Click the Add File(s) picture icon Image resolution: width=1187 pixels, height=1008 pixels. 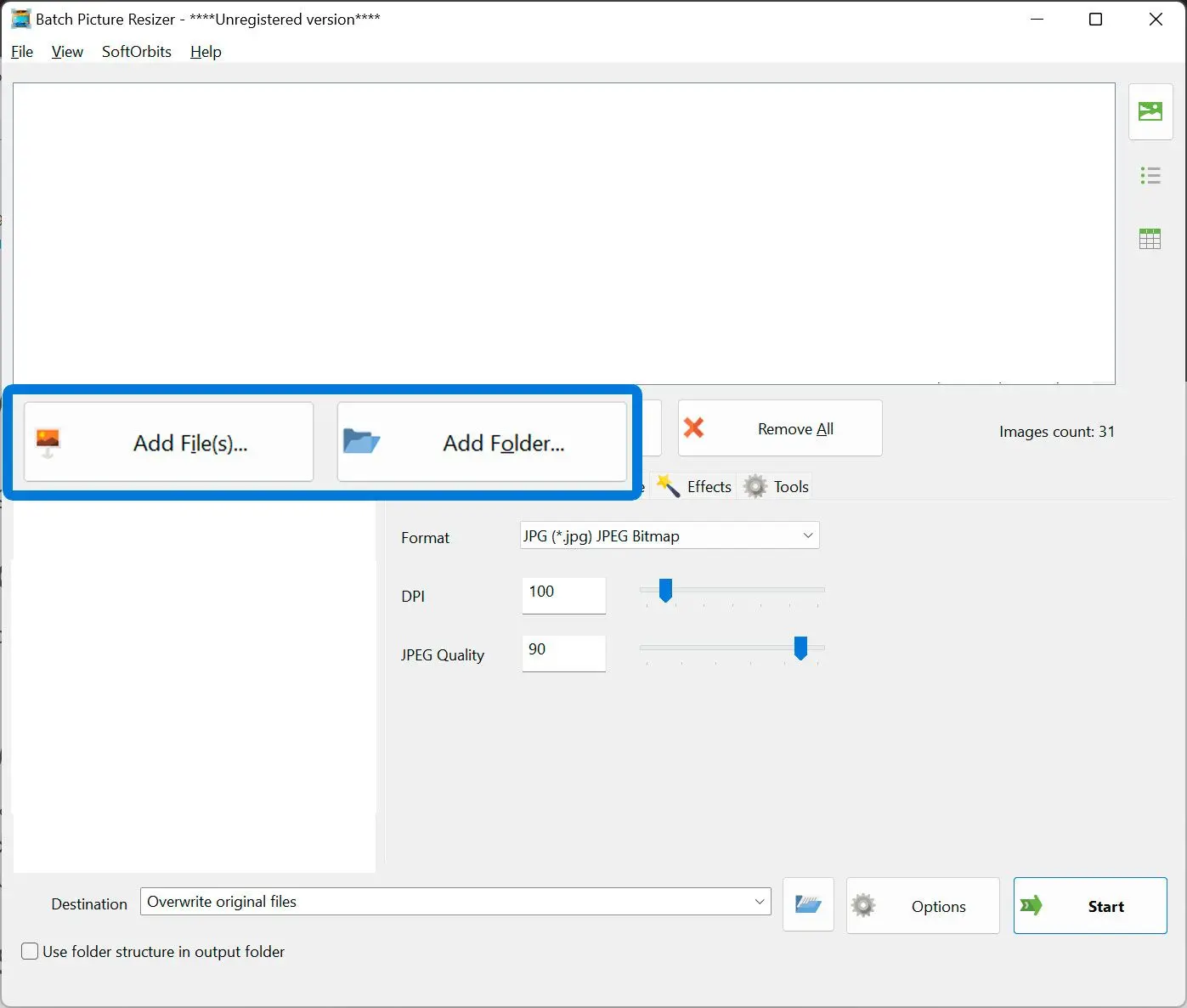pyautogui.click(x=48, y=442)
